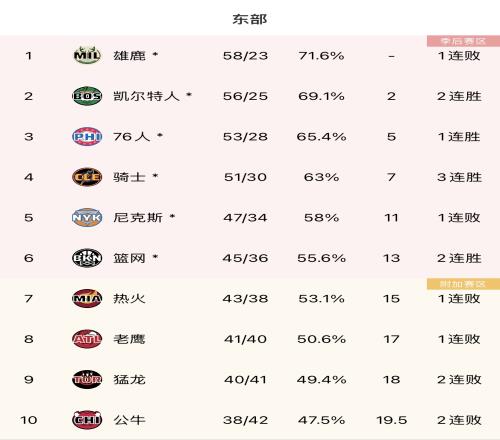The image size is (500, 440).
Task: Click the Boston Celtics BOS logo
Action: (x=87, y=96)
